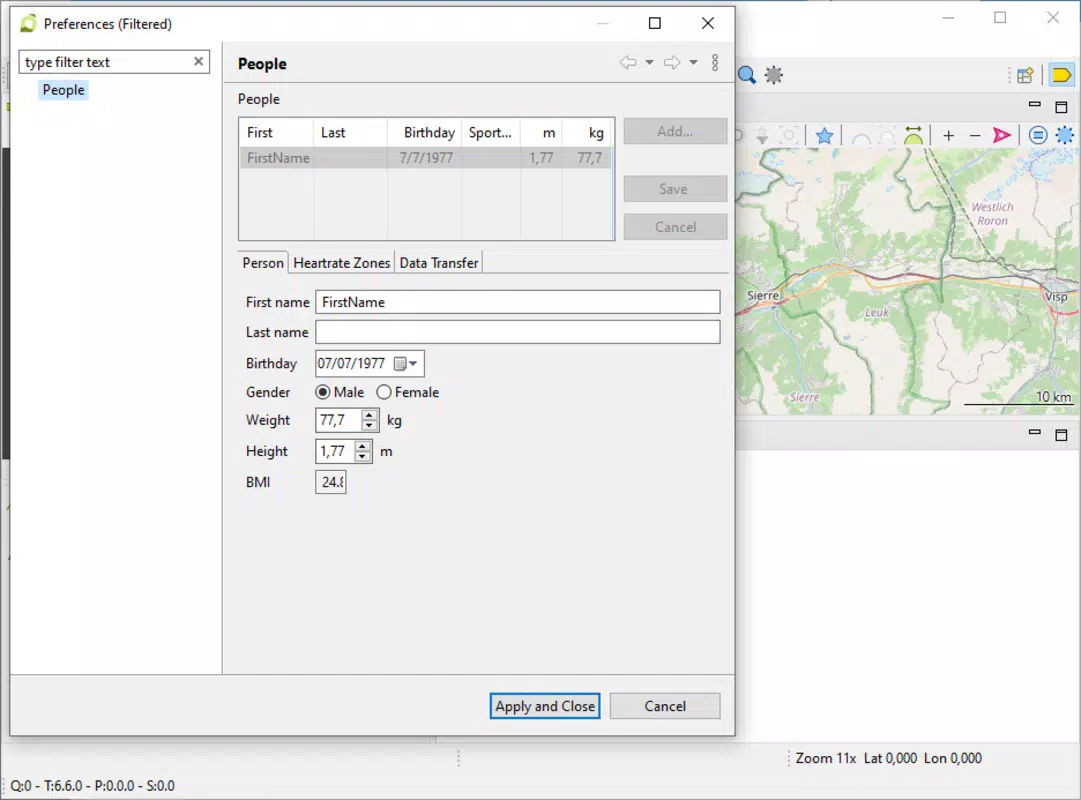Click the Weight value field 77,7

338,420
